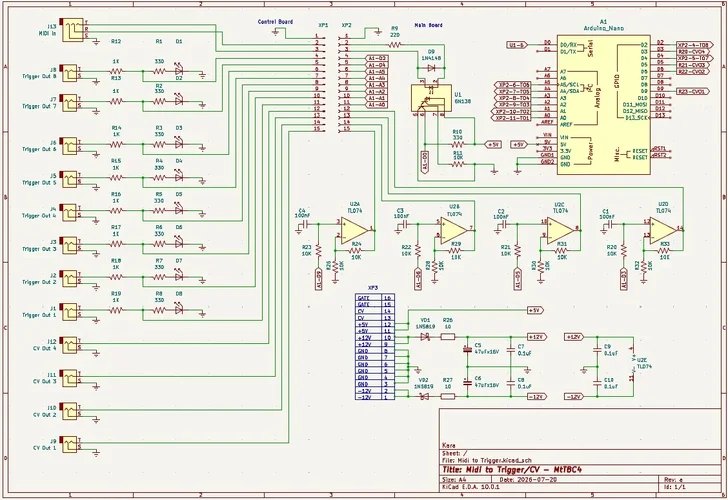Select the J5 Trigger Out 5 jack symbol
The width and height of the screenshot is (728, 500).
pos(69,178)
